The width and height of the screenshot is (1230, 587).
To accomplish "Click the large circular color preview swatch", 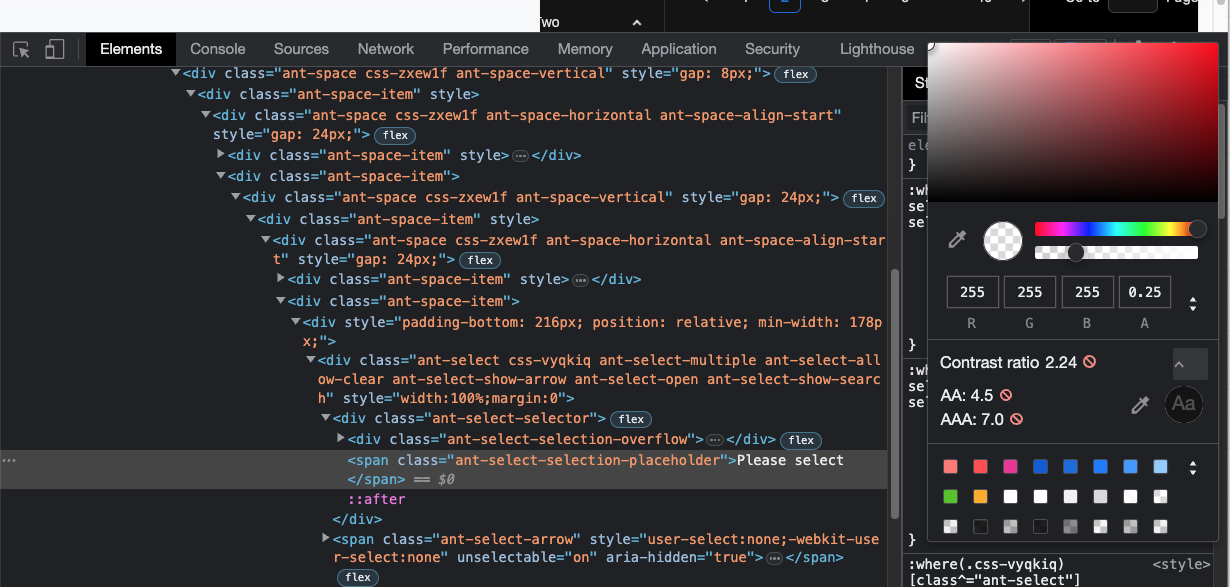I will [x=1002, y=240].
